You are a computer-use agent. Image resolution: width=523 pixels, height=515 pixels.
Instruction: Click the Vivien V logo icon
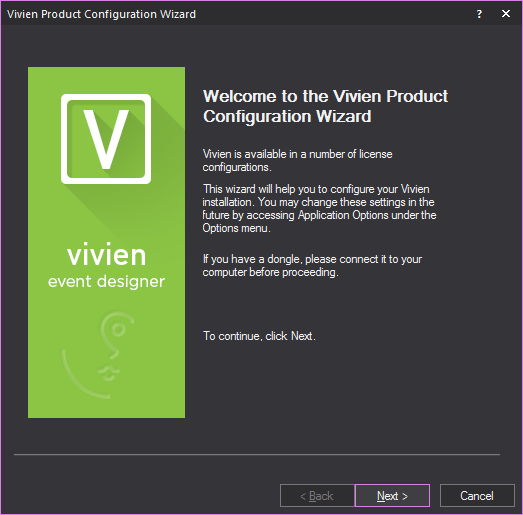(x=106, y=139)
